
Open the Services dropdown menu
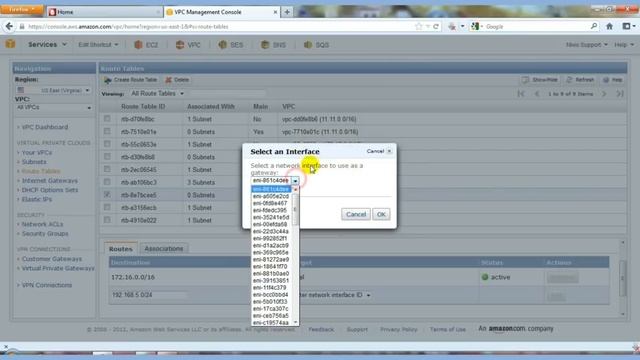pyautogui.click(x=47, y=44)
